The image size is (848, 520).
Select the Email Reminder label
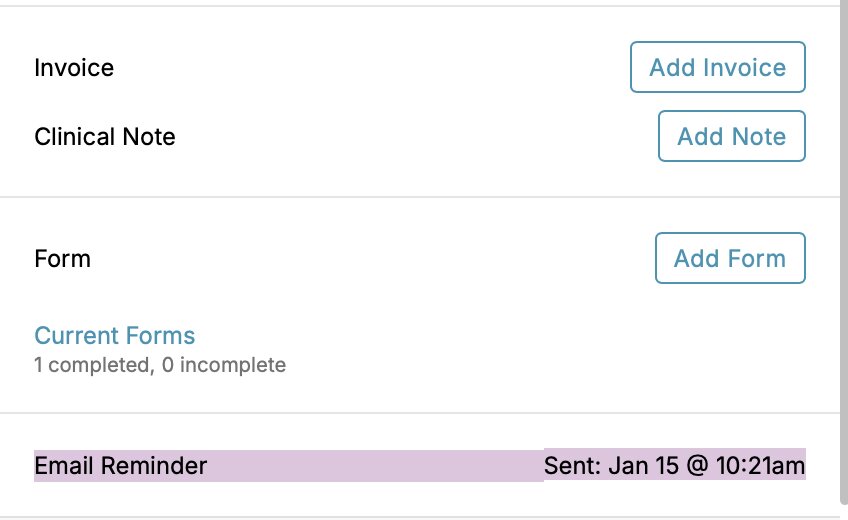[121, 466]
